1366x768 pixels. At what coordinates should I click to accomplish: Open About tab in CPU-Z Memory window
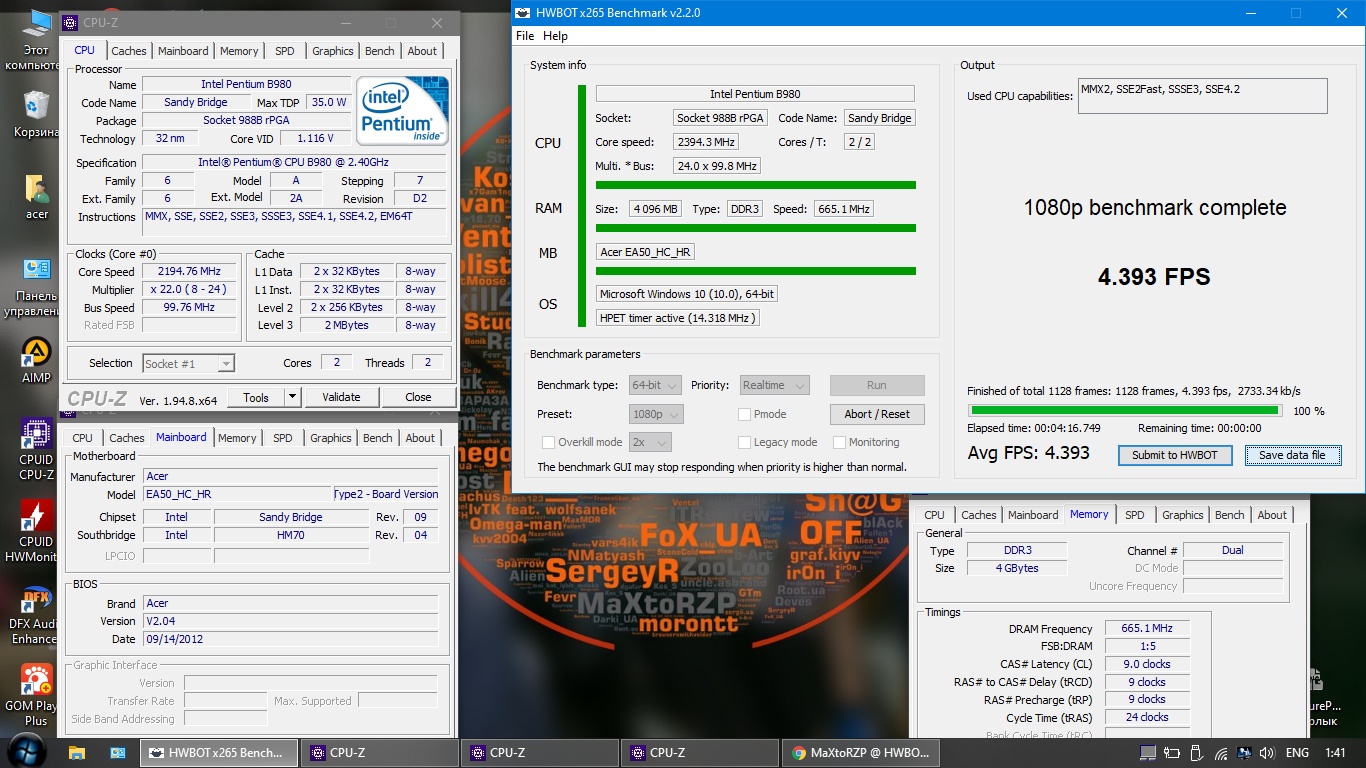(x=1272, y=515)
